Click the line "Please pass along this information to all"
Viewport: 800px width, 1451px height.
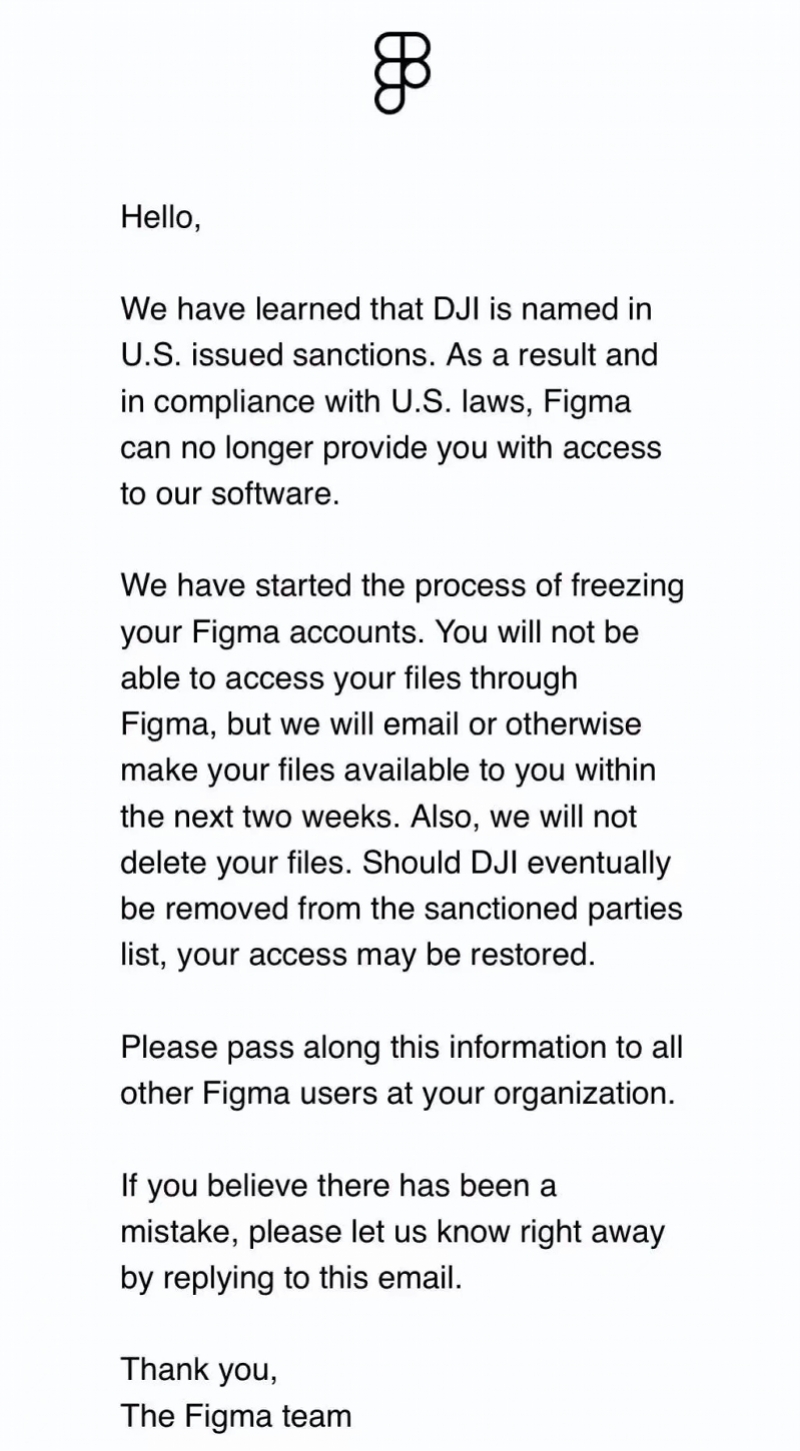401,1047
